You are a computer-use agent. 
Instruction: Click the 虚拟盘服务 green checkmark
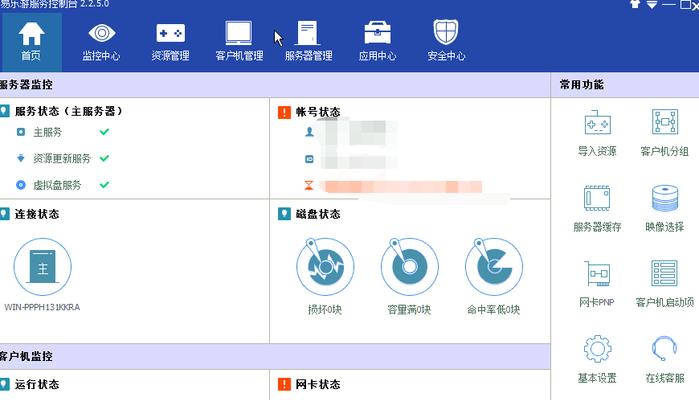coord(104,185)
